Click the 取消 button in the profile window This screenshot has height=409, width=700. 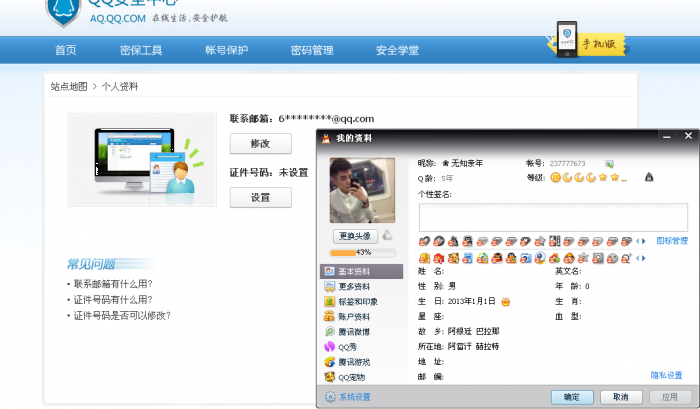click(621, 397)
